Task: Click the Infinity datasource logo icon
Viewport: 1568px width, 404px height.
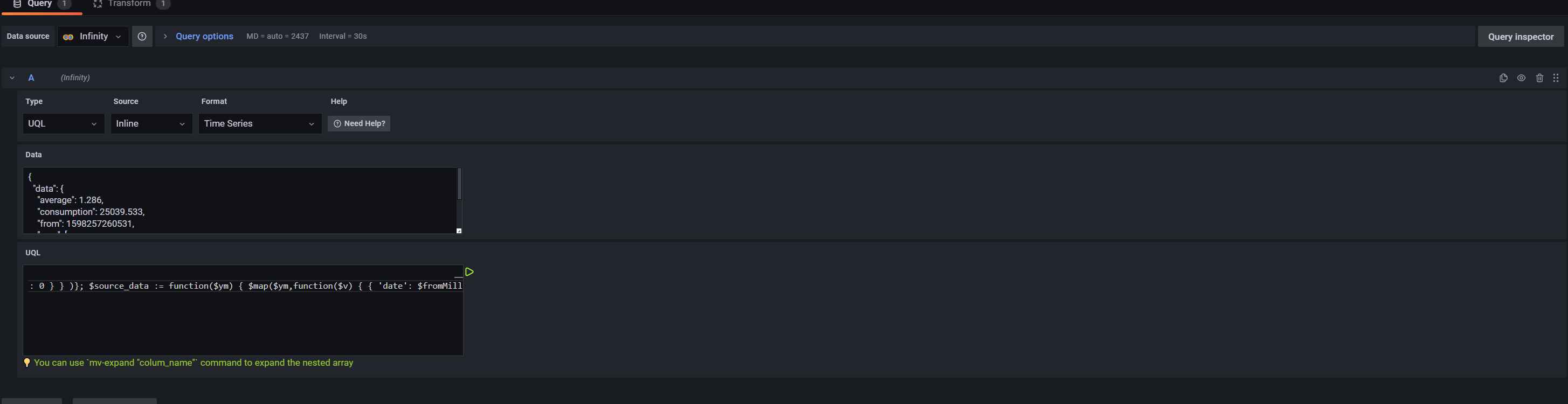Action: (x=68, y=36)
